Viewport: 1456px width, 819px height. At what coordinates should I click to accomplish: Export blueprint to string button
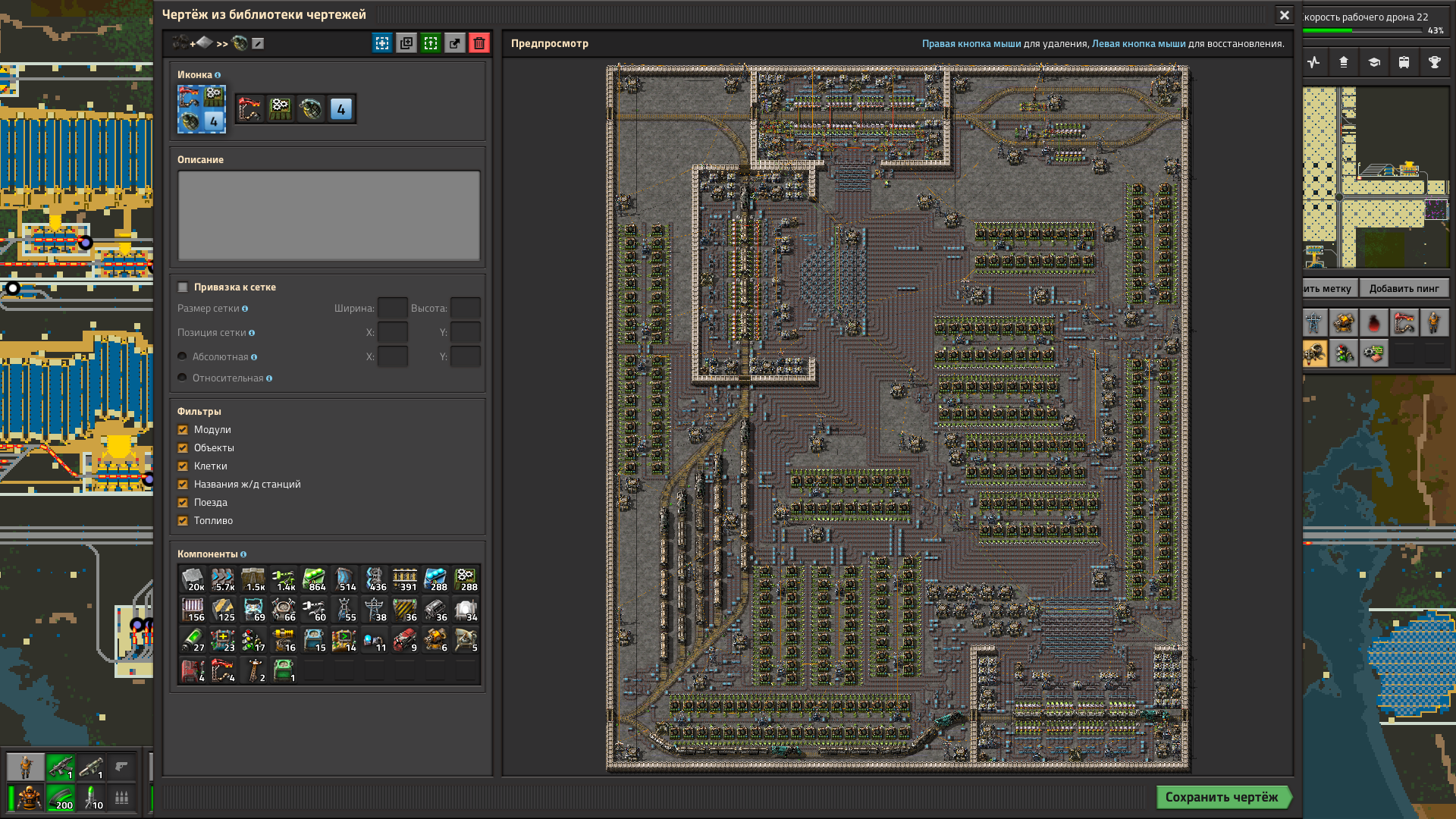[455, 43]
